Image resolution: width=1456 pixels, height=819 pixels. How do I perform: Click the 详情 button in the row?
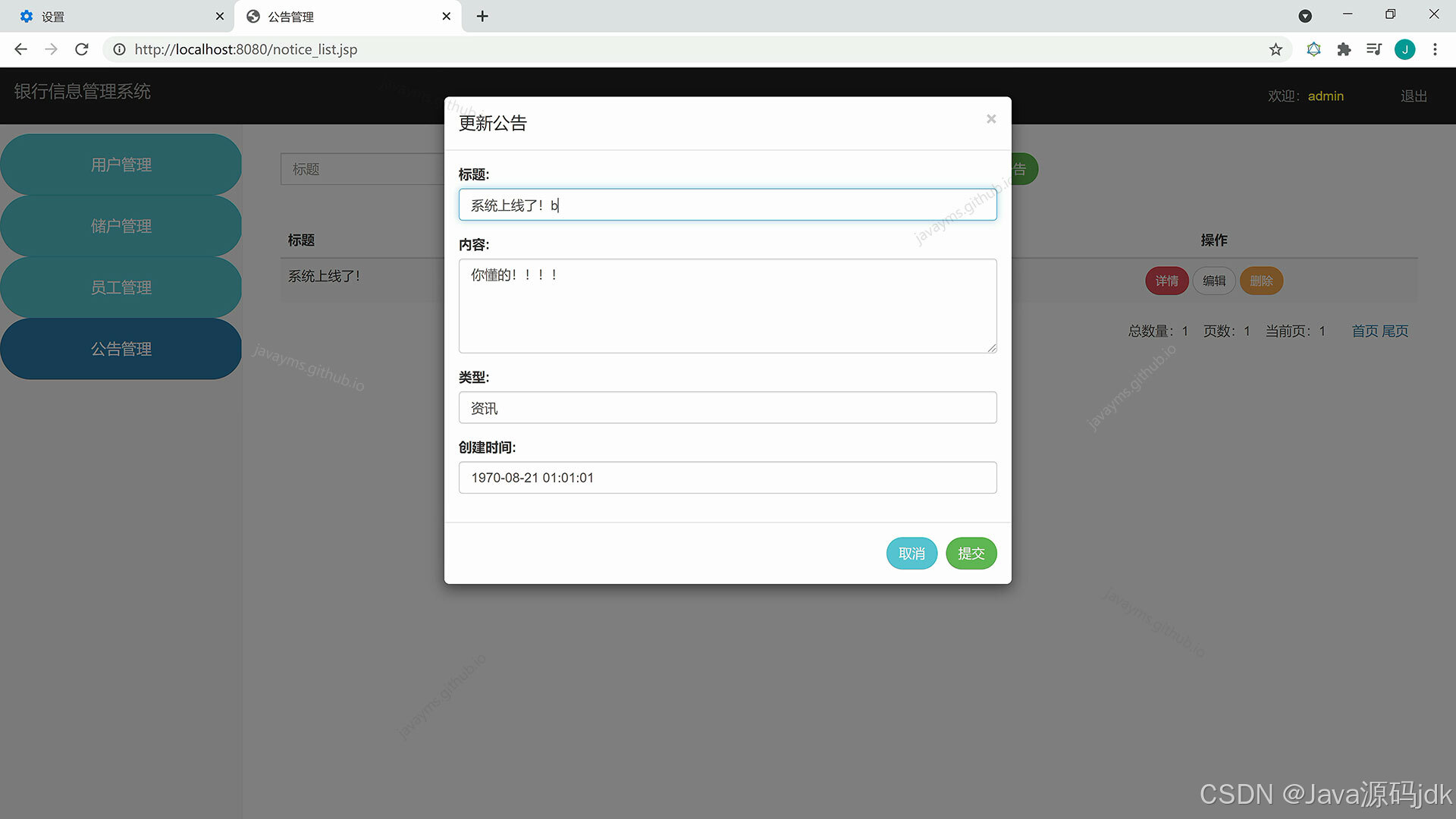(x=1166, y=281)
